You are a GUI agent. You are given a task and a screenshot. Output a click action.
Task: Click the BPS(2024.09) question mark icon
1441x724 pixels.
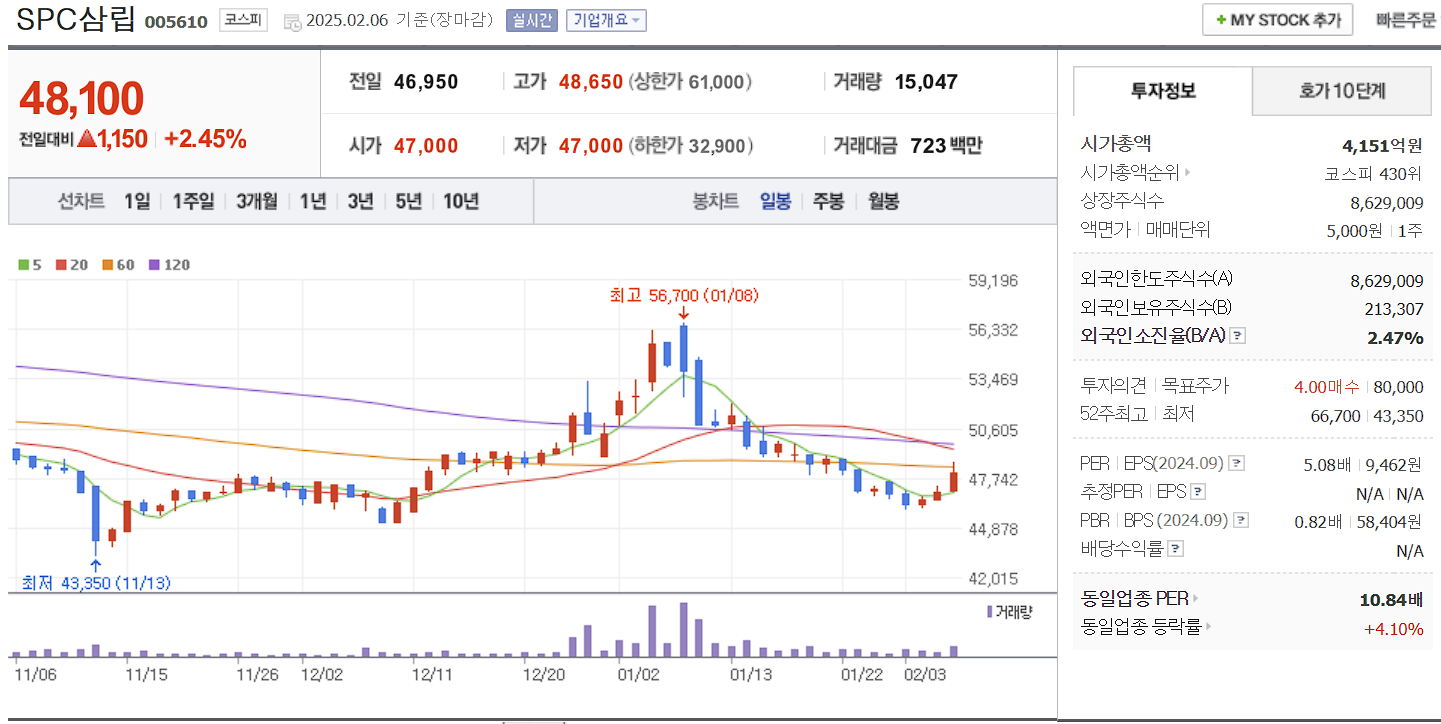(1241, 519)
